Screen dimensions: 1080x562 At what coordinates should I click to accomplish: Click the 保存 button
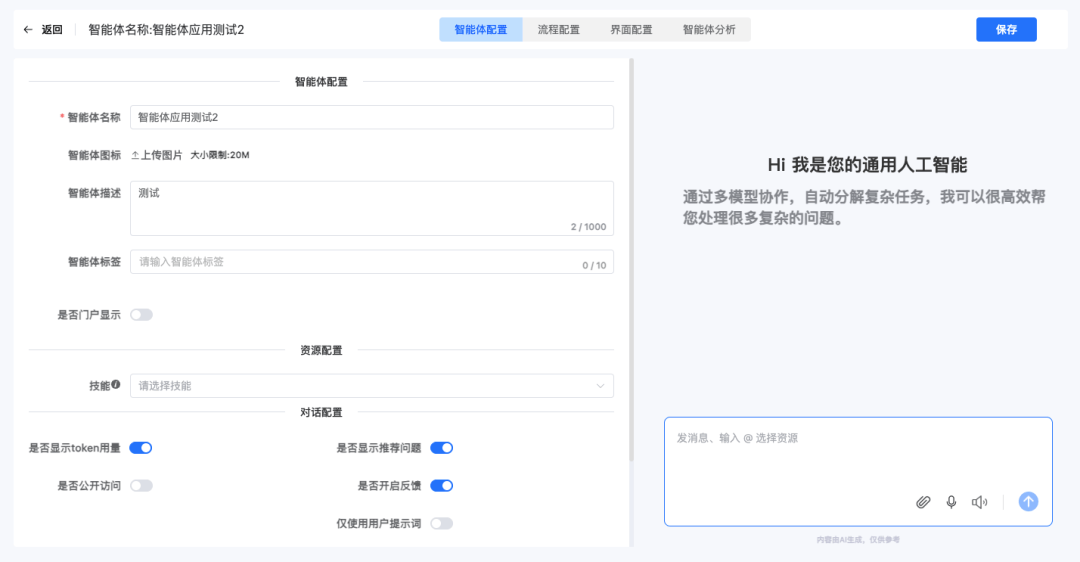(1006, 30)
